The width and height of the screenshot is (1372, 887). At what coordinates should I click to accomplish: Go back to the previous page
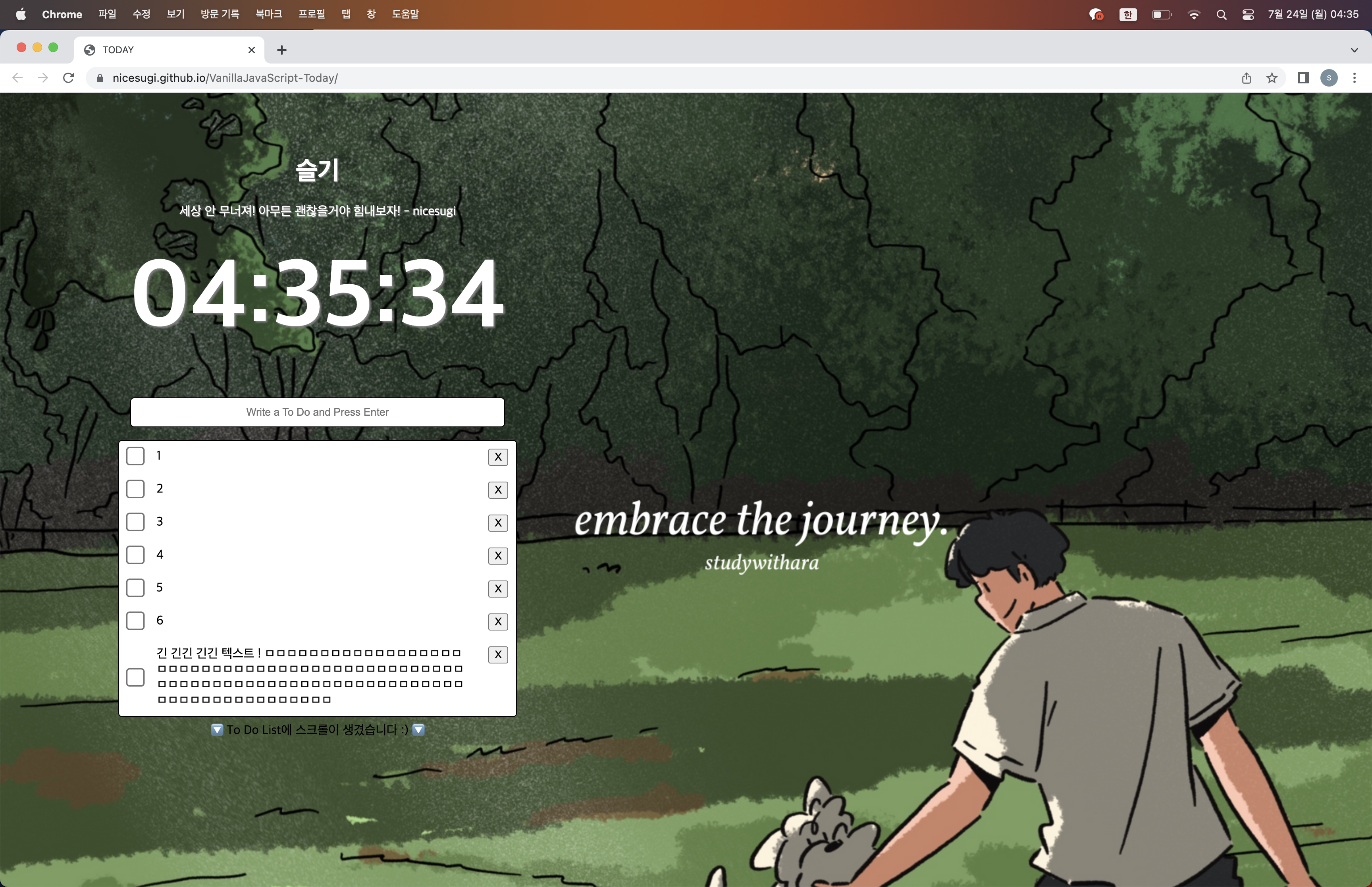click(x=17, y=78)
